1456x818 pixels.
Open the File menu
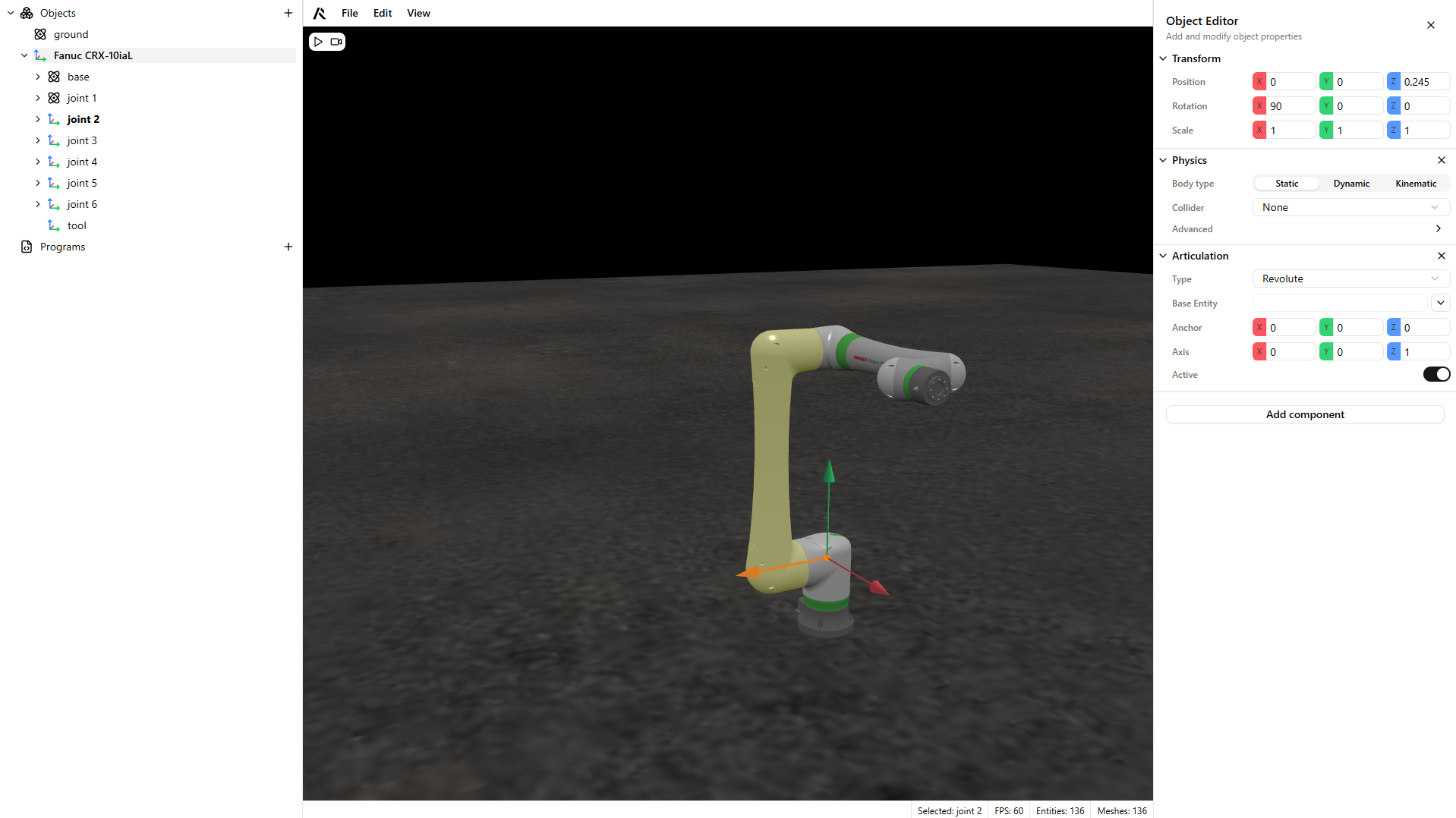349,13
